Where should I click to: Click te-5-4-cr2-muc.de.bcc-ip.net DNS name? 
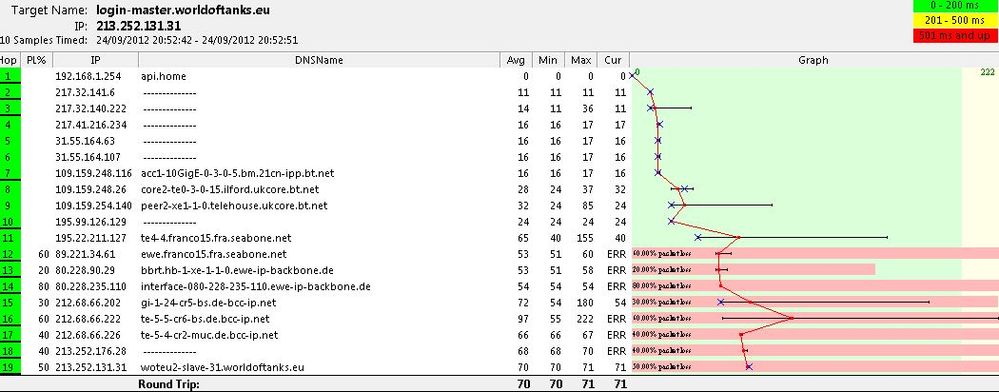tap(210, 335)
